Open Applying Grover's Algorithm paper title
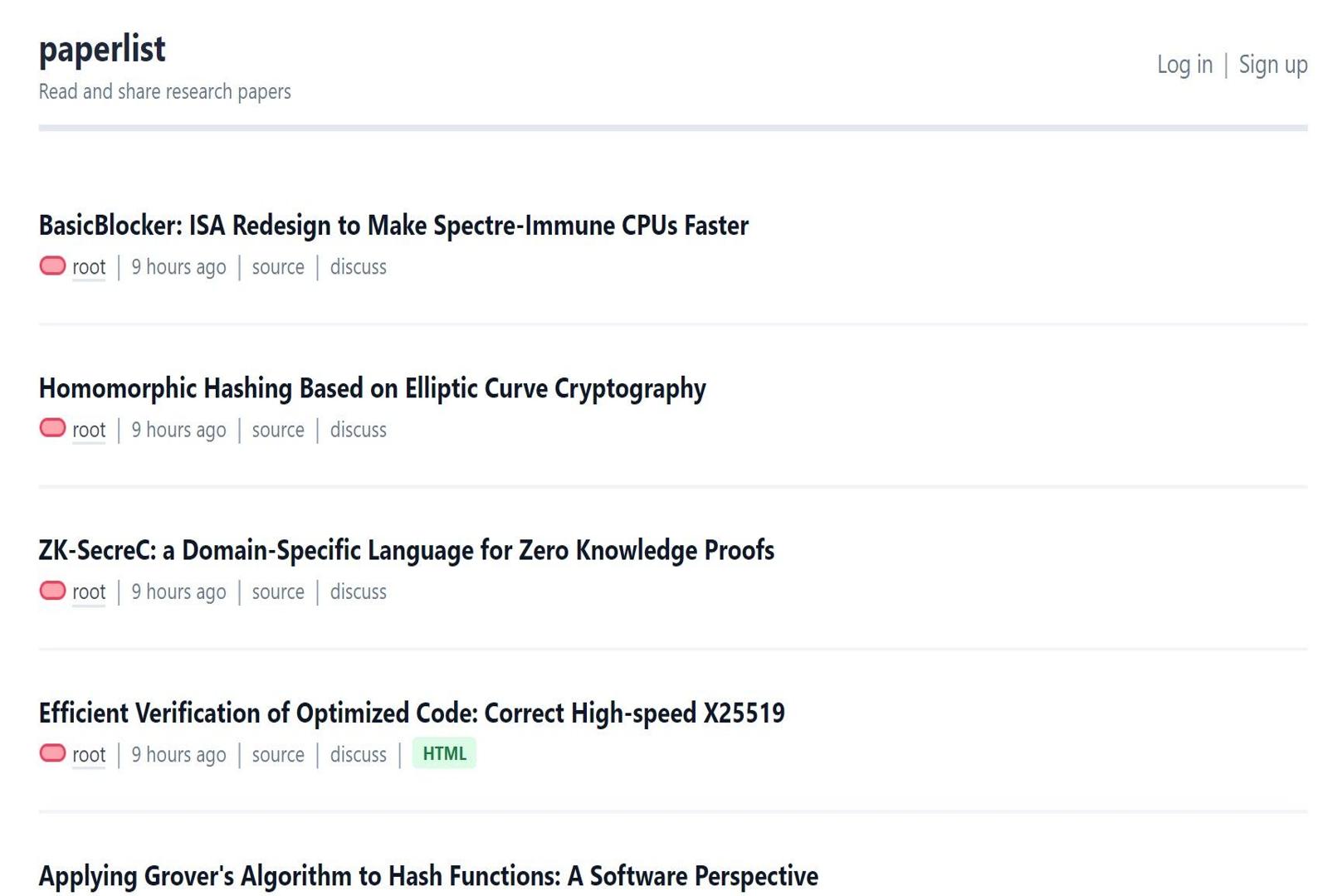The height and width of the screenshot is (896, 1328). click(429, 874)
